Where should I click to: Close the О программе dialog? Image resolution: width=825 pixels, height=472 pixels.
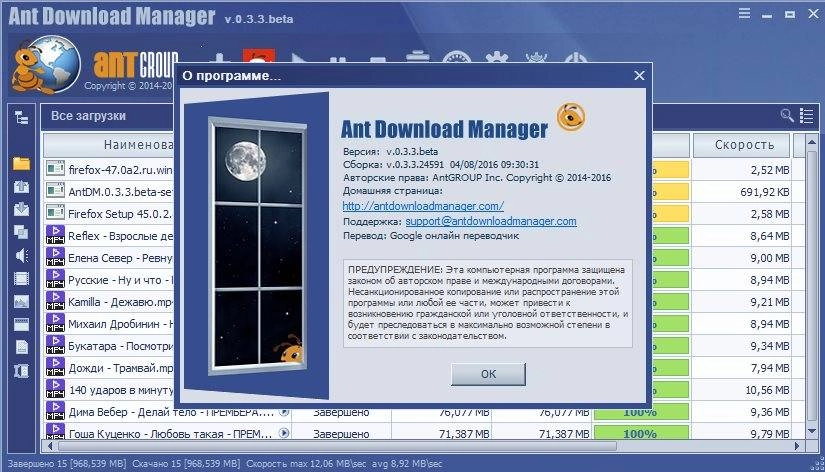point(639,76)
